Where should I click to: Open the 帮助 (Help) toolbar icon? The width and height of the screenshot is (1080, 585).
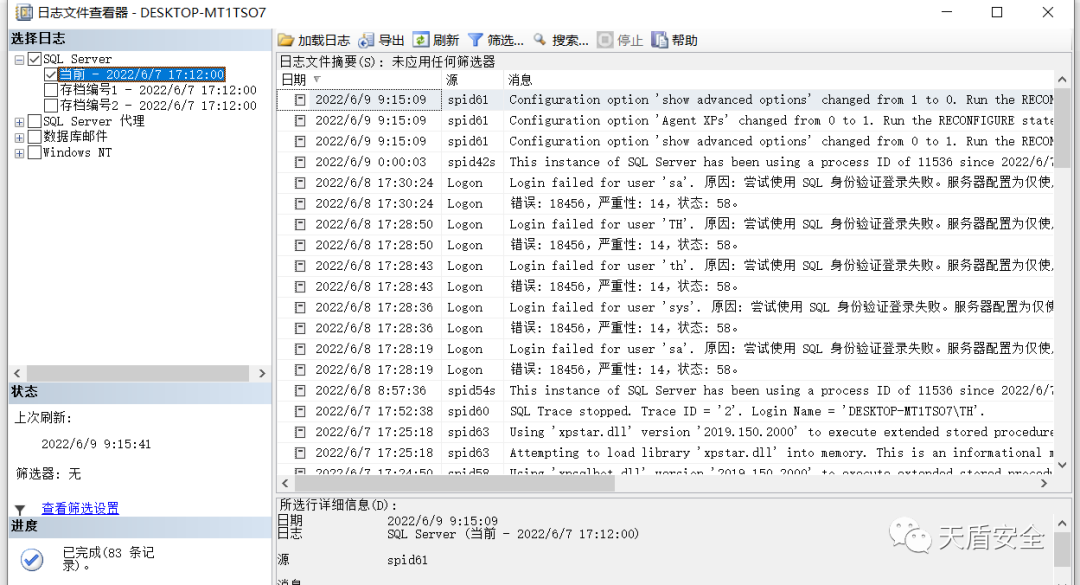click(659, 40)
